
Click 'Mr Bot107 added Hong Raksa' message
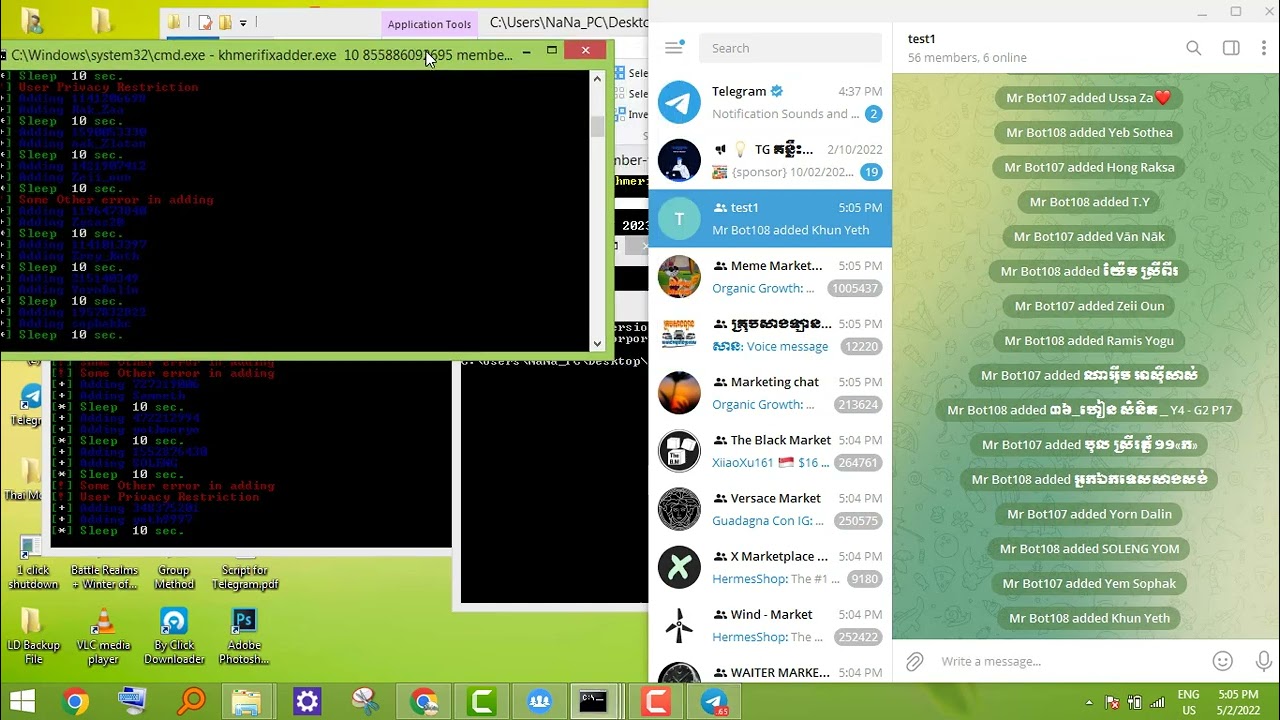click(x=1089, y=167)
